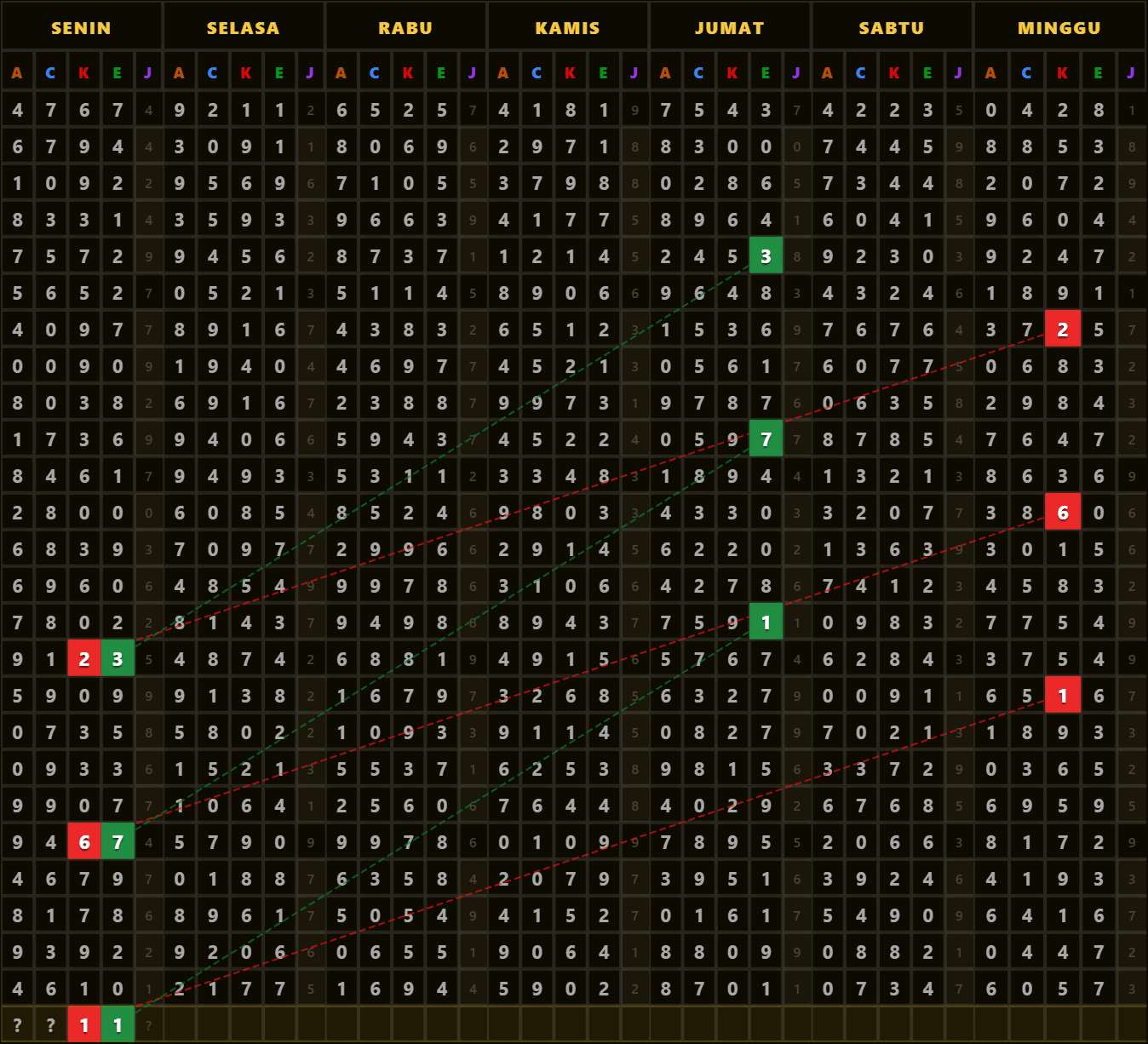Click green highlighted 7 in JUMAT row 0597

click(766, 439)
